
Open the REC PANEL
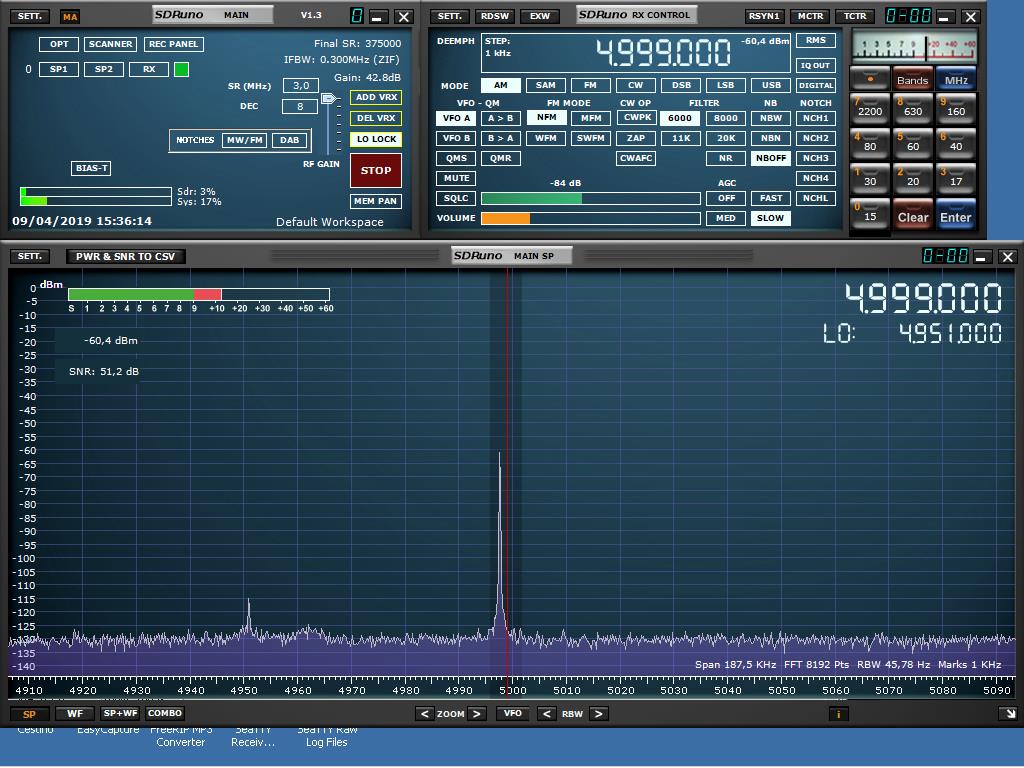coord(173,44)
